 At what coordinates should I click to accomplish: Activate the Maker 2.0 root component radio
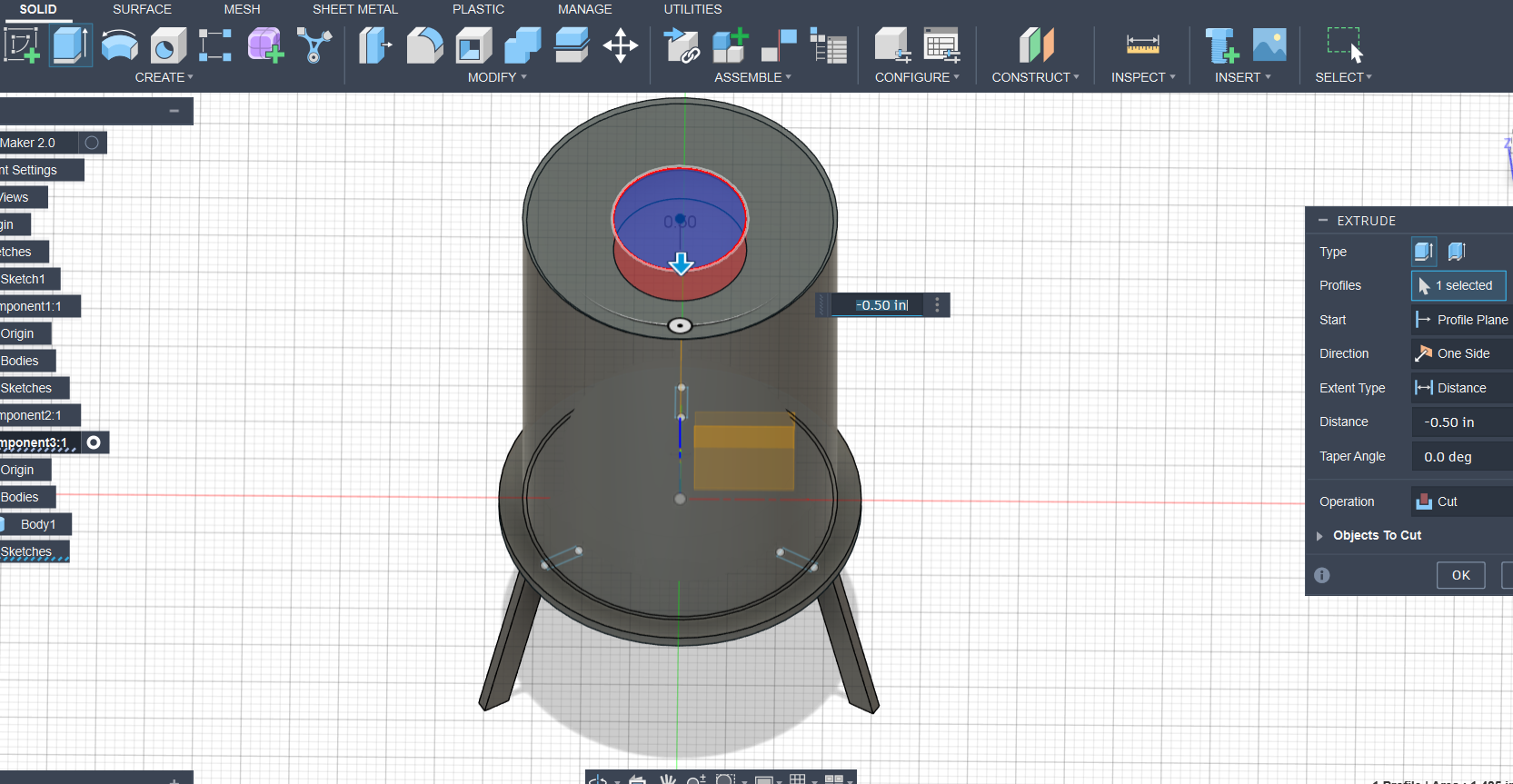click(x=92, y=143)
